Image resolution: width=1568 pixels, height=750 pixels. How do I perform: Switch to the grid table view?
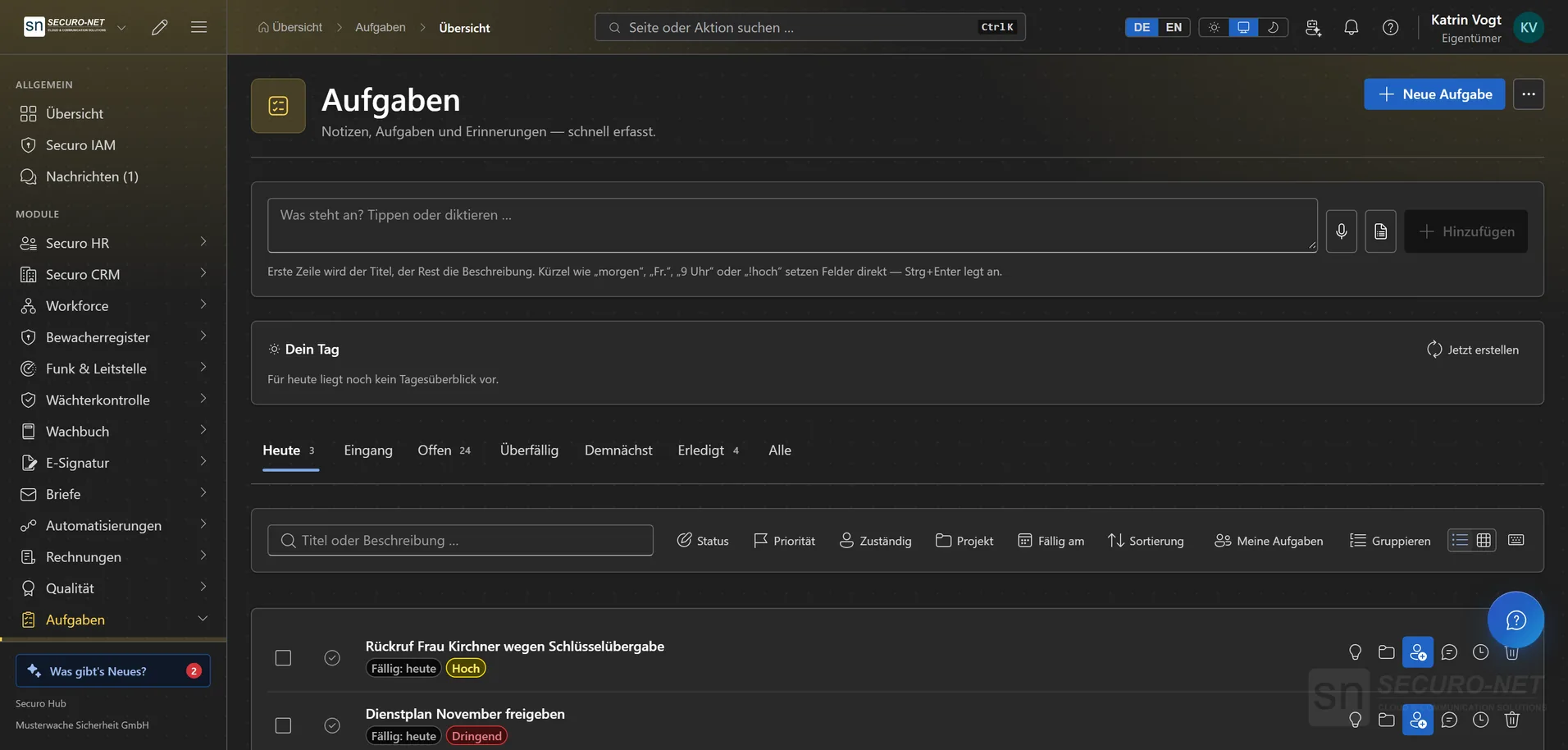(1484, 540)
